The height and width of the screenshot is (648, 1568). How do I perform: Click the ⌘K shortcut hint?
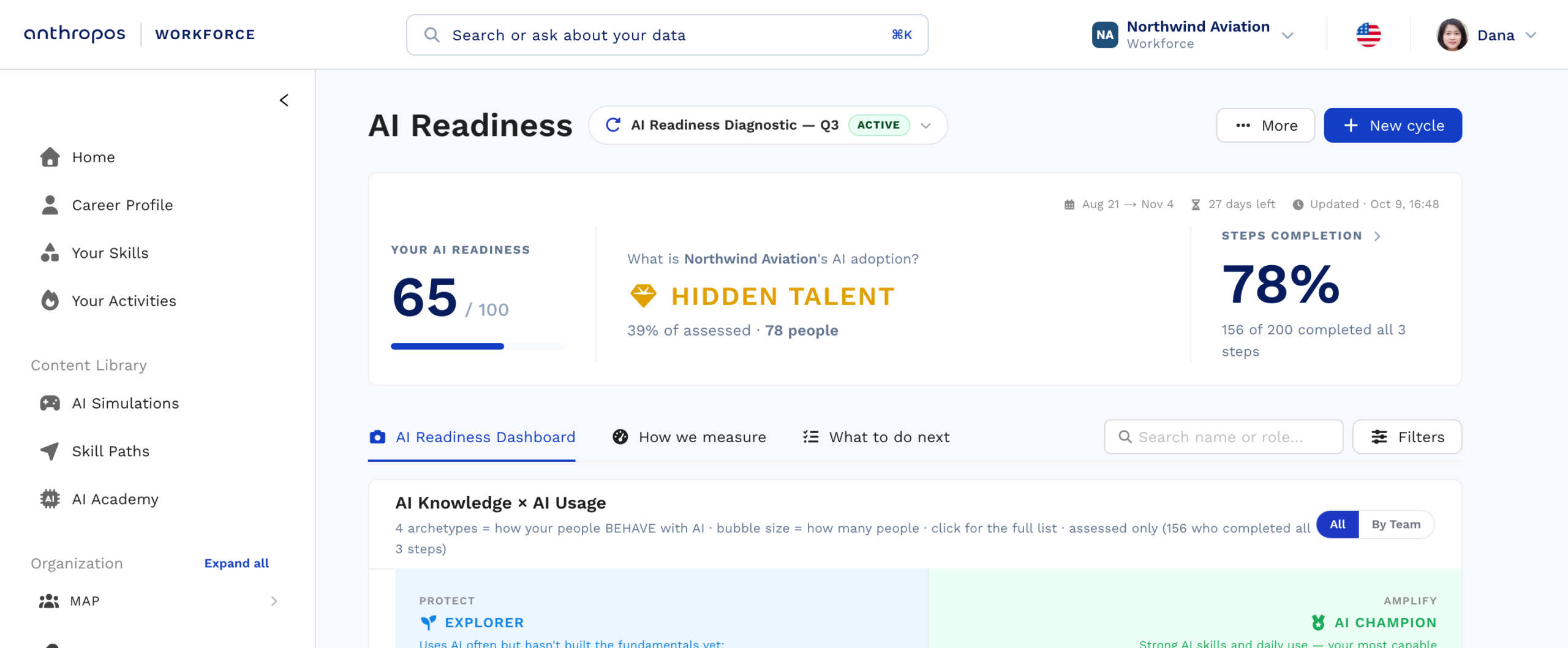902,35
